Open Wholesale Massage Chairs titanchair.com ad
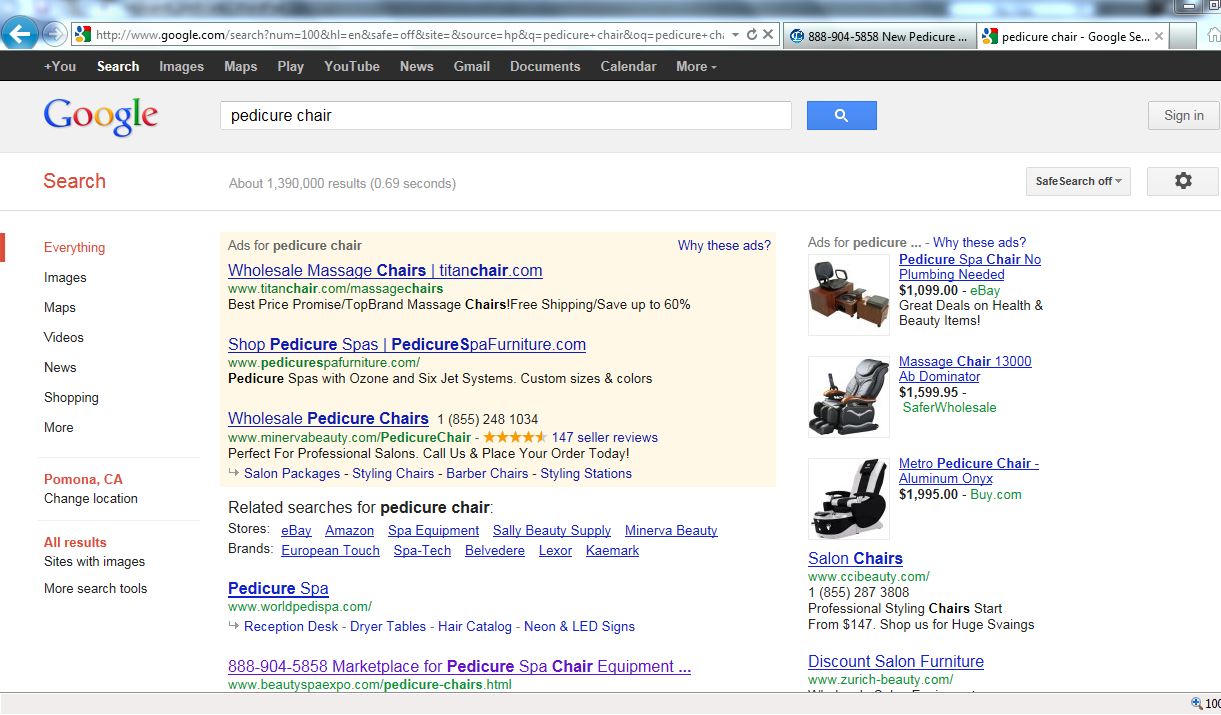1221x715 pixels. tap(385, 270)
